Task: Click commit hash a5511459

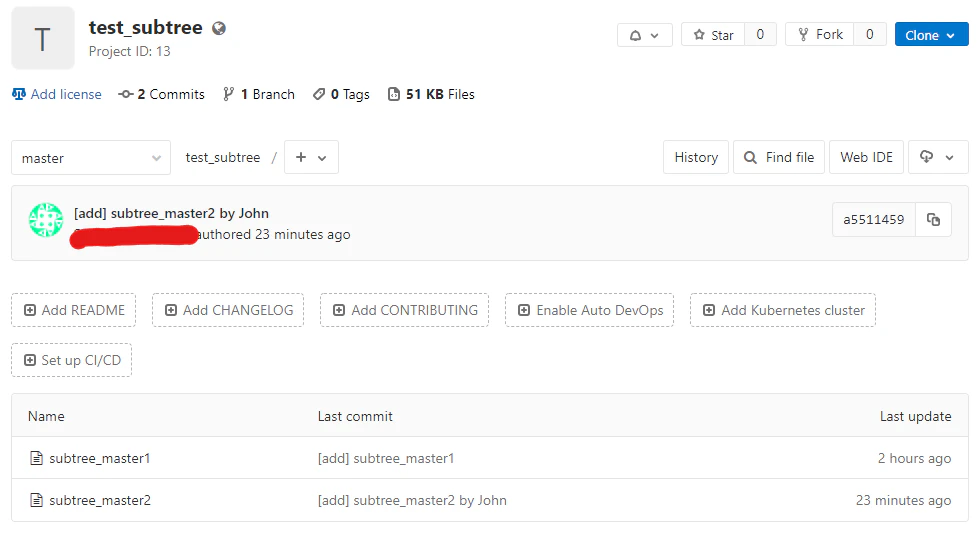Action: point(873,219)
